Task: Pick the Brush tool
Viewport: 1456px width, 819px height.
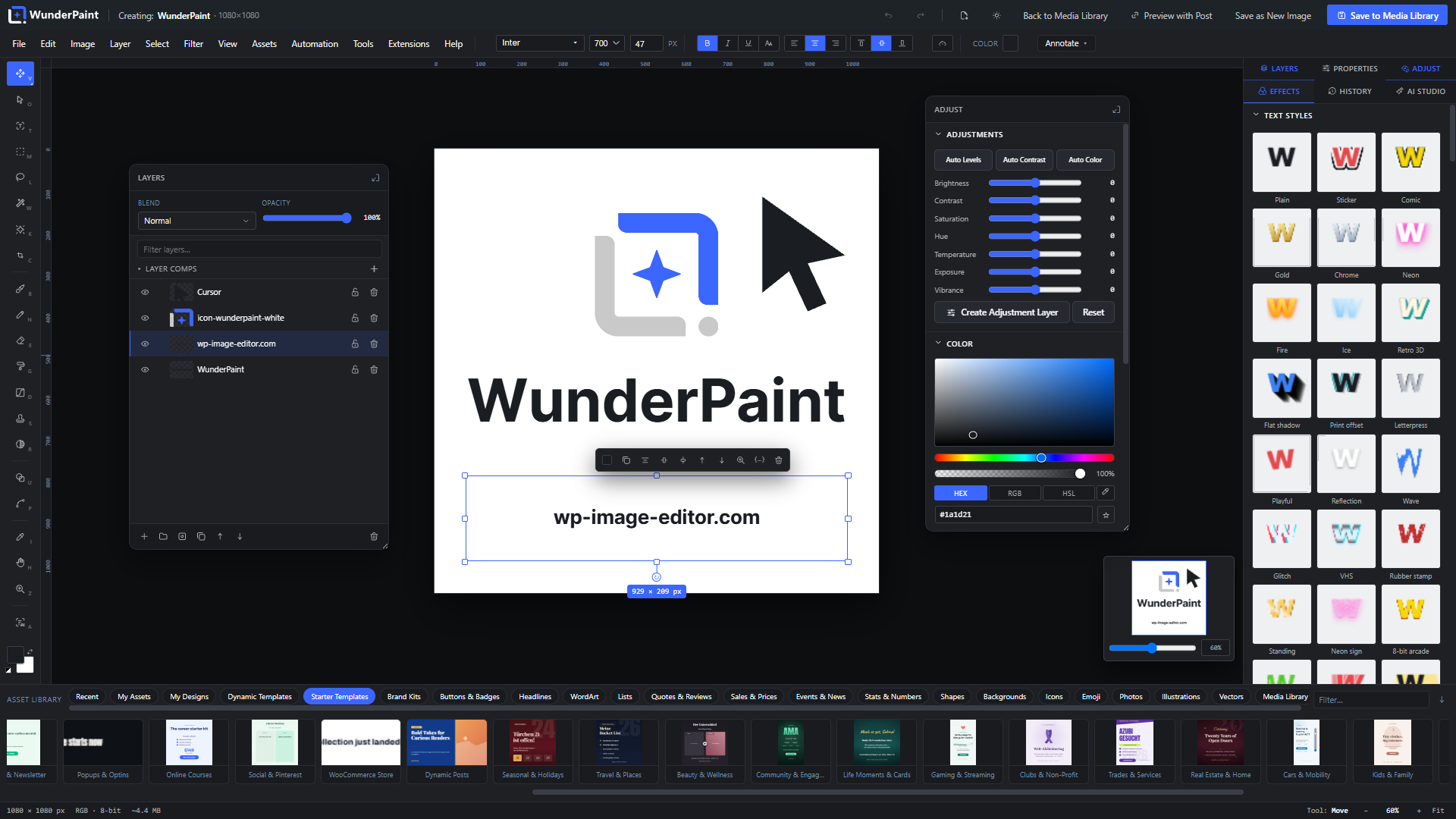Action: tap(20, 289)
